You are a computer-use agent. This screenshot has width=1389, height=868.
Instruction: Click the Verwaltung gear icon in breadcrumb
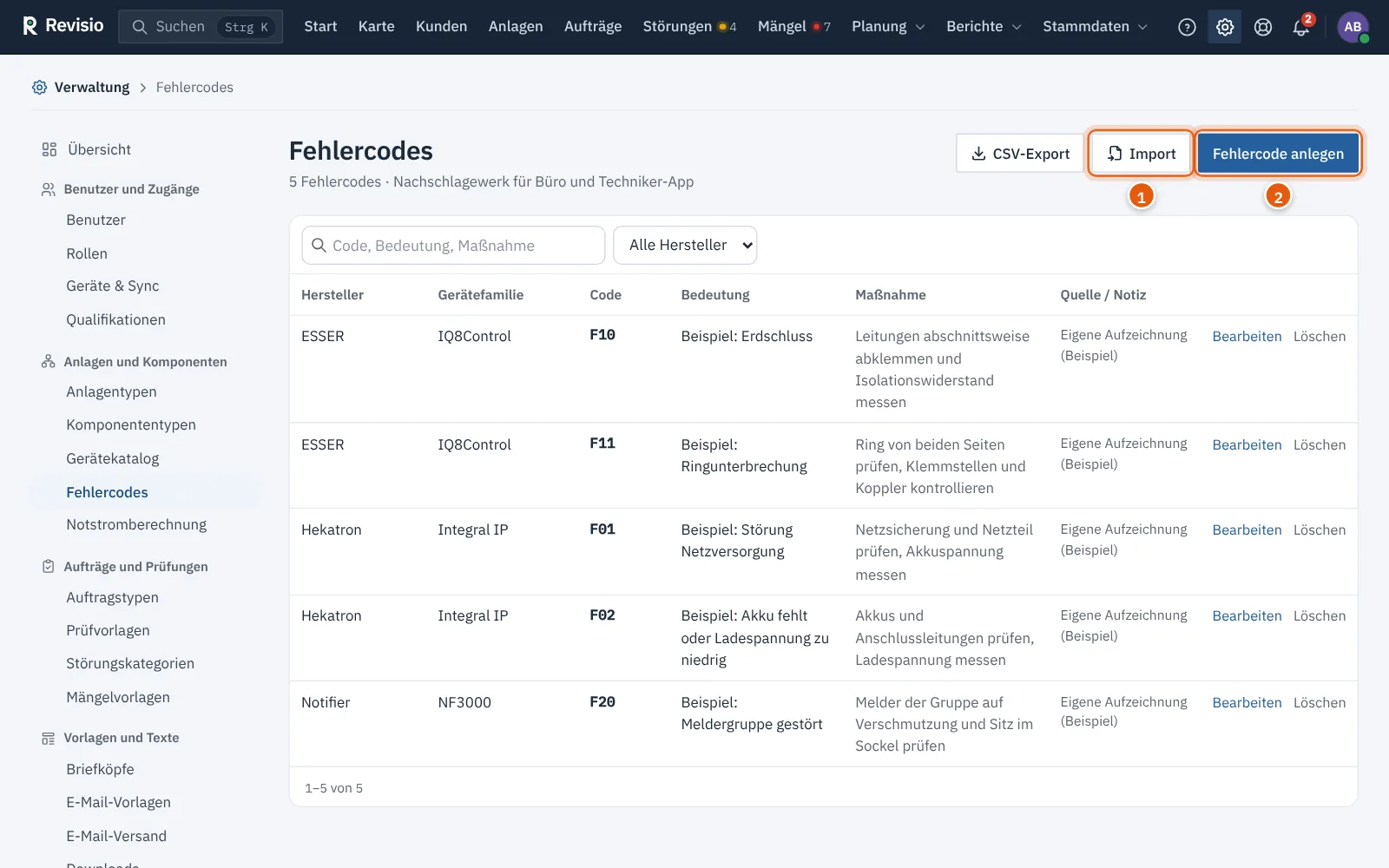click(x=40, y=87)
